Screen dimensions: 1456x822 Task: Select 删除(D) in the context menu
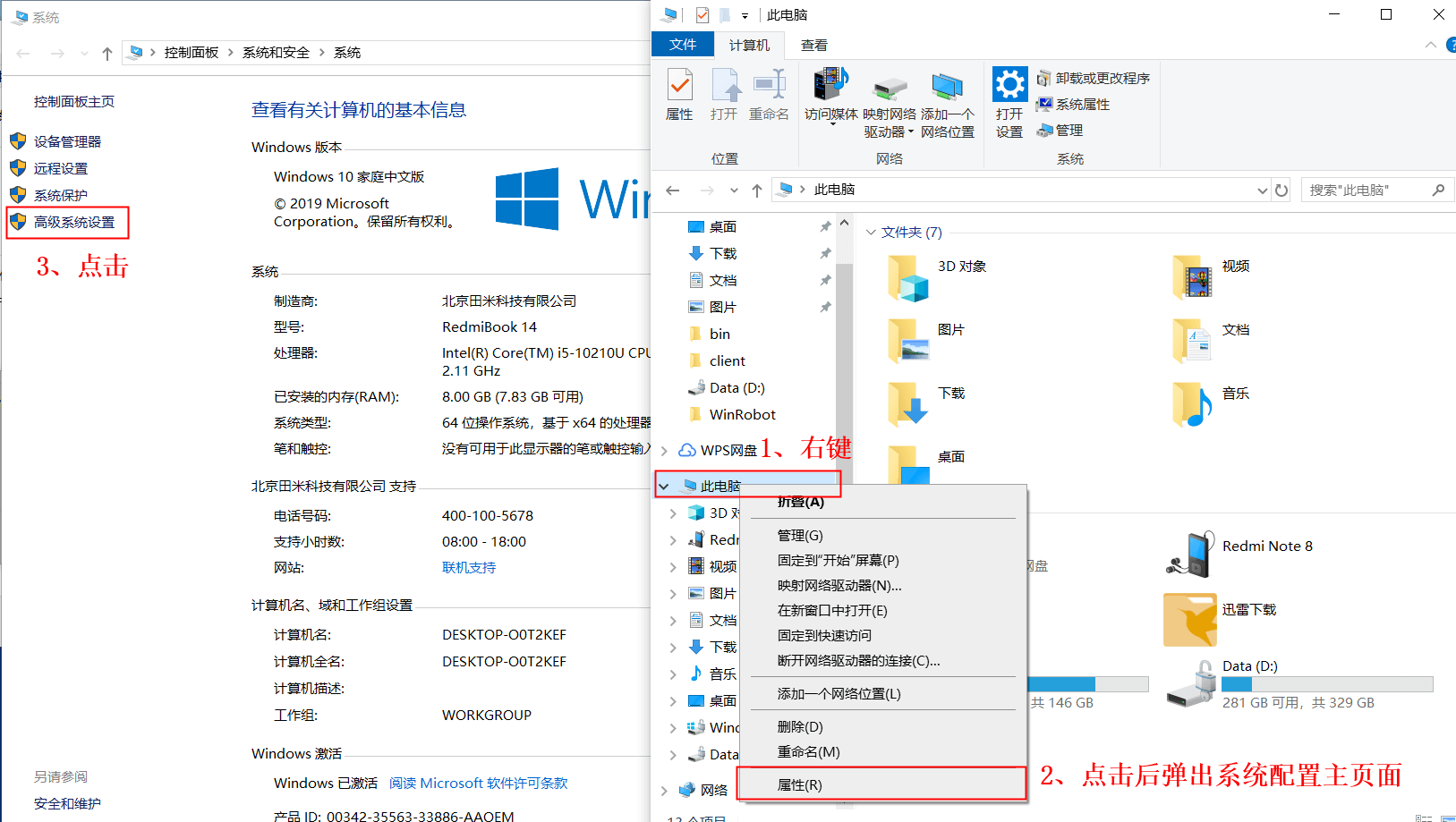point(882,726)
